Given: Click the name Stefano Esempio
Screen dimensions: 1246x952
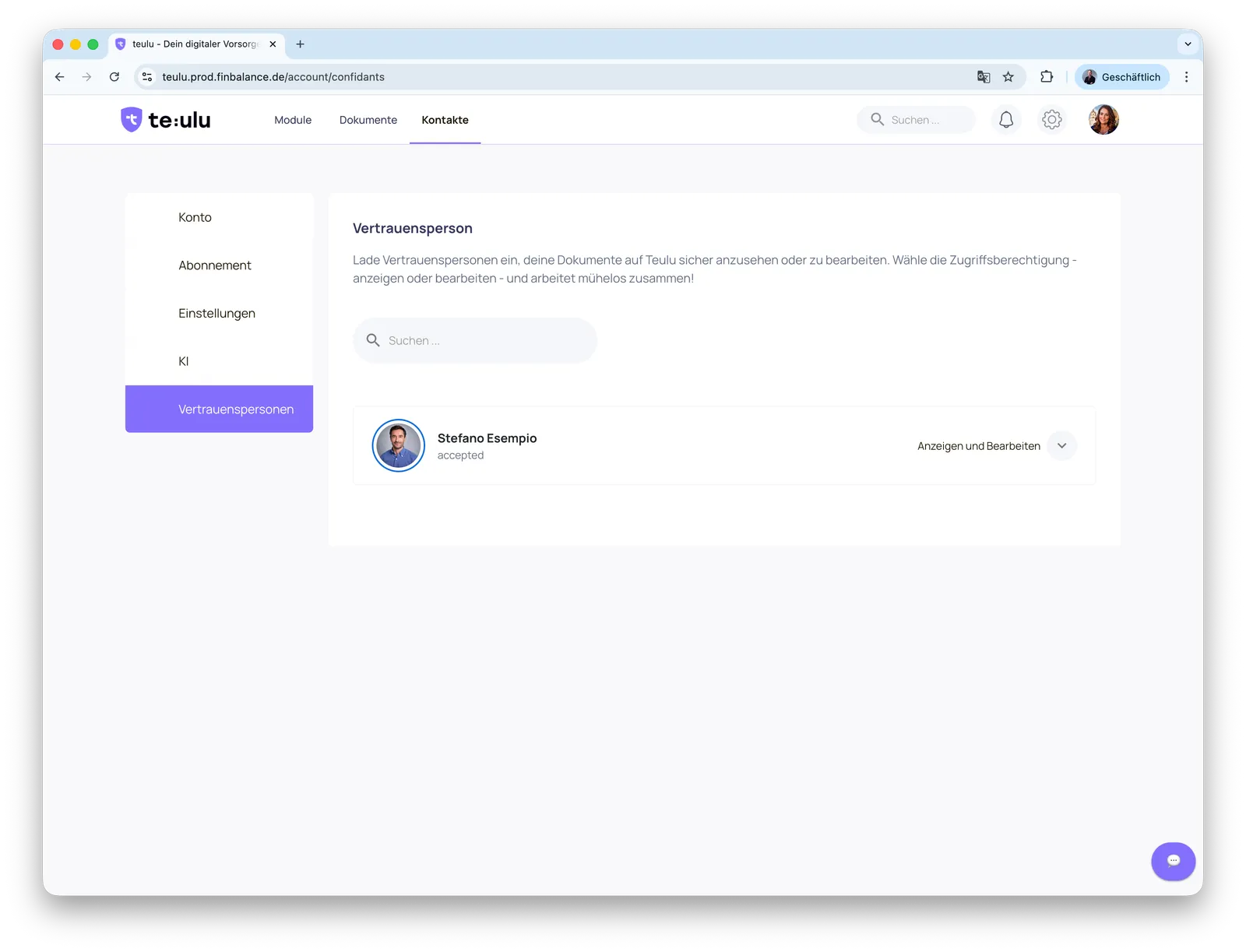Looking at the screenshot, I should click(x=487, y=438).
